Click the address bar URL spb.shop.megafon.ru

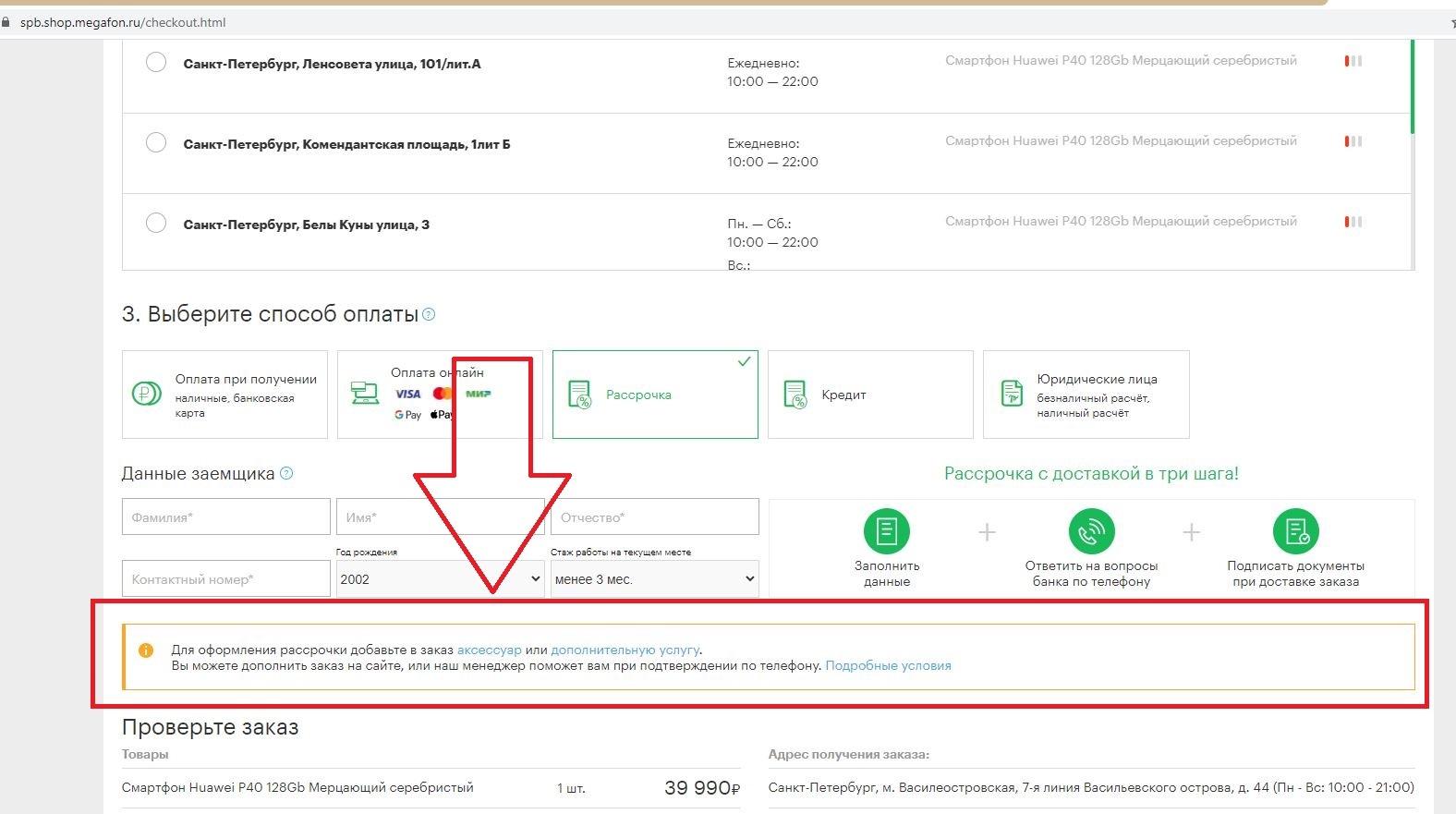click(123, 22)
